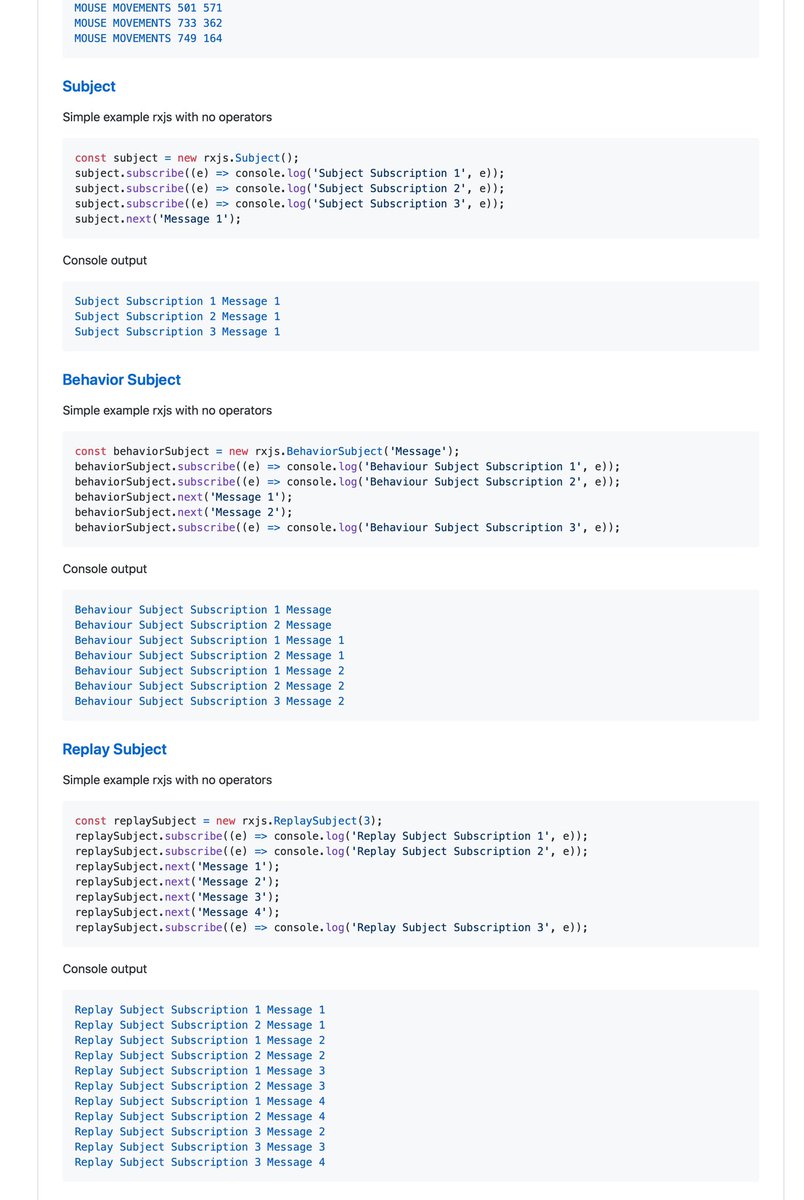
Task: Click the replaySubject.next('Message 3') code line
Action: (x=177, y=897)
